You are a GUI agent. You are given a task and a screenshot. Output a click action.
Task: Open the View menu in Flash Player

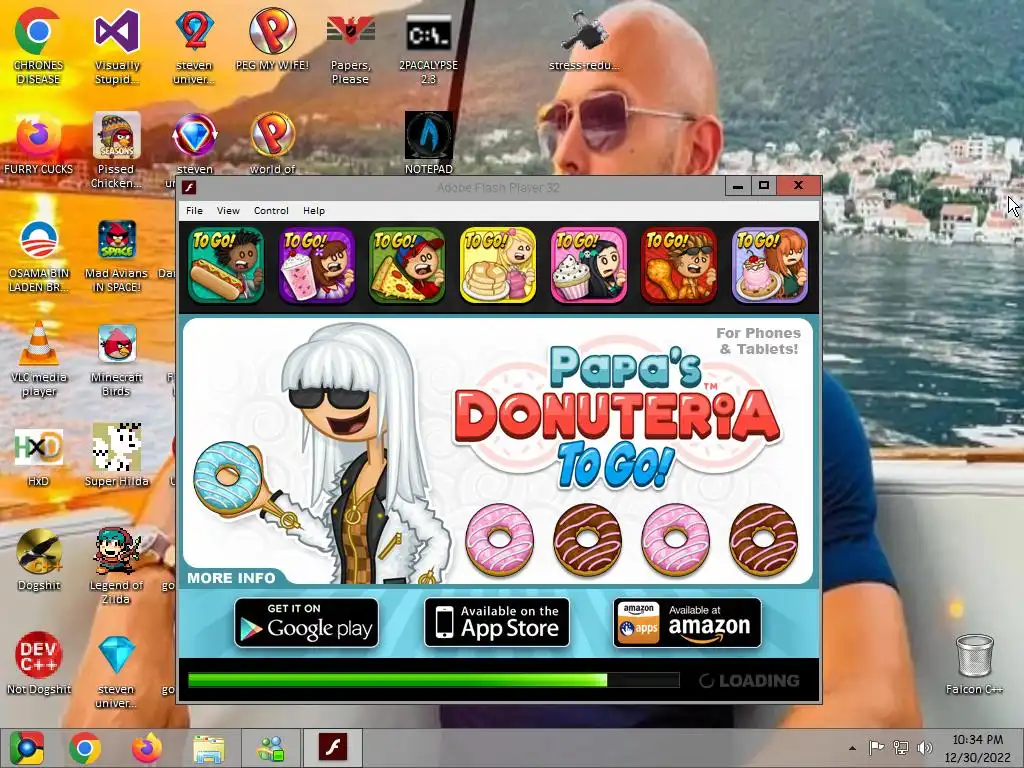point(228,210)
